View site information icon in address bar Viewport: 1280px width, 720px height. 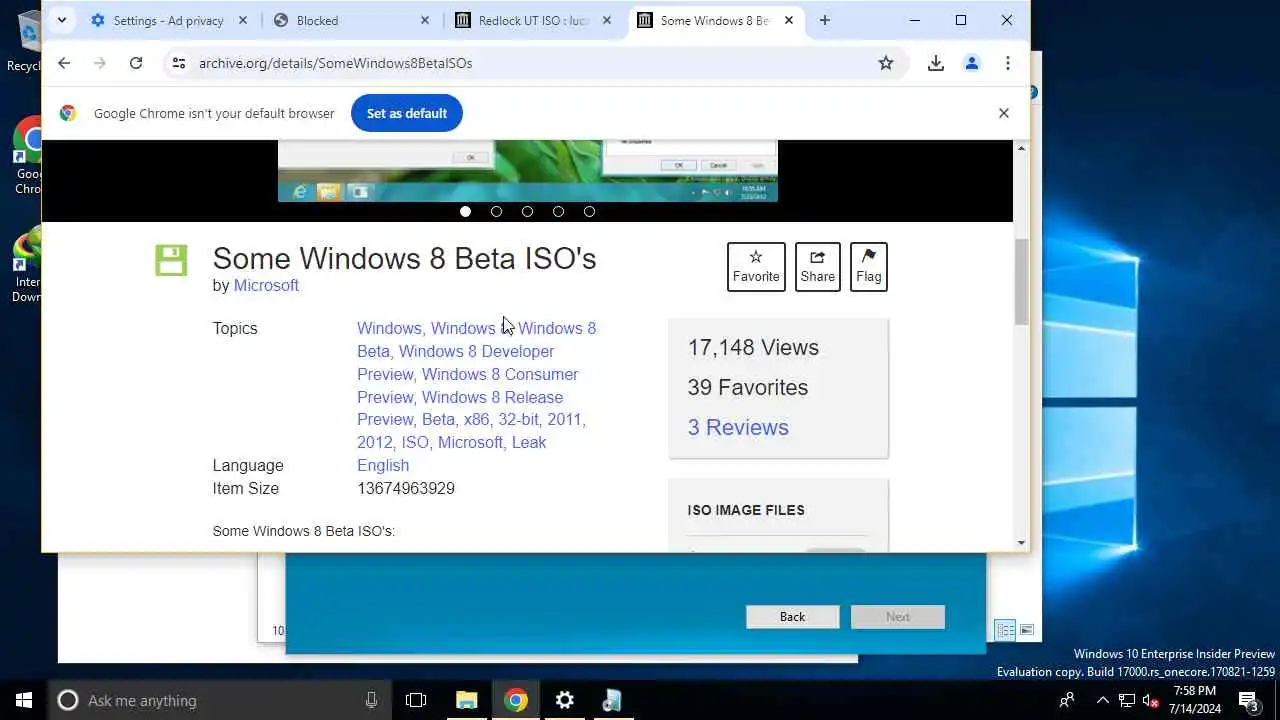179,63
